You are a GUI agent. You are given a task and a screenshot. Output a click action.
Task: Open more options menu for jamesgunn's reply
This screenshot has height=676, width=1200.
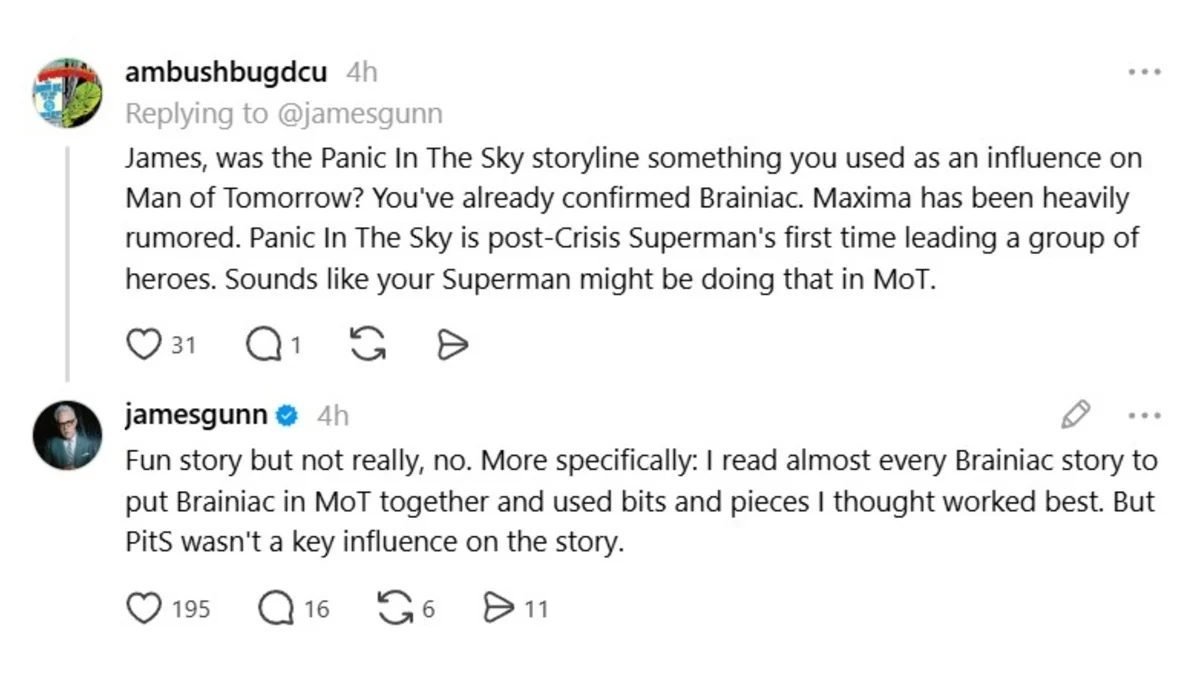pos(1144,414)
